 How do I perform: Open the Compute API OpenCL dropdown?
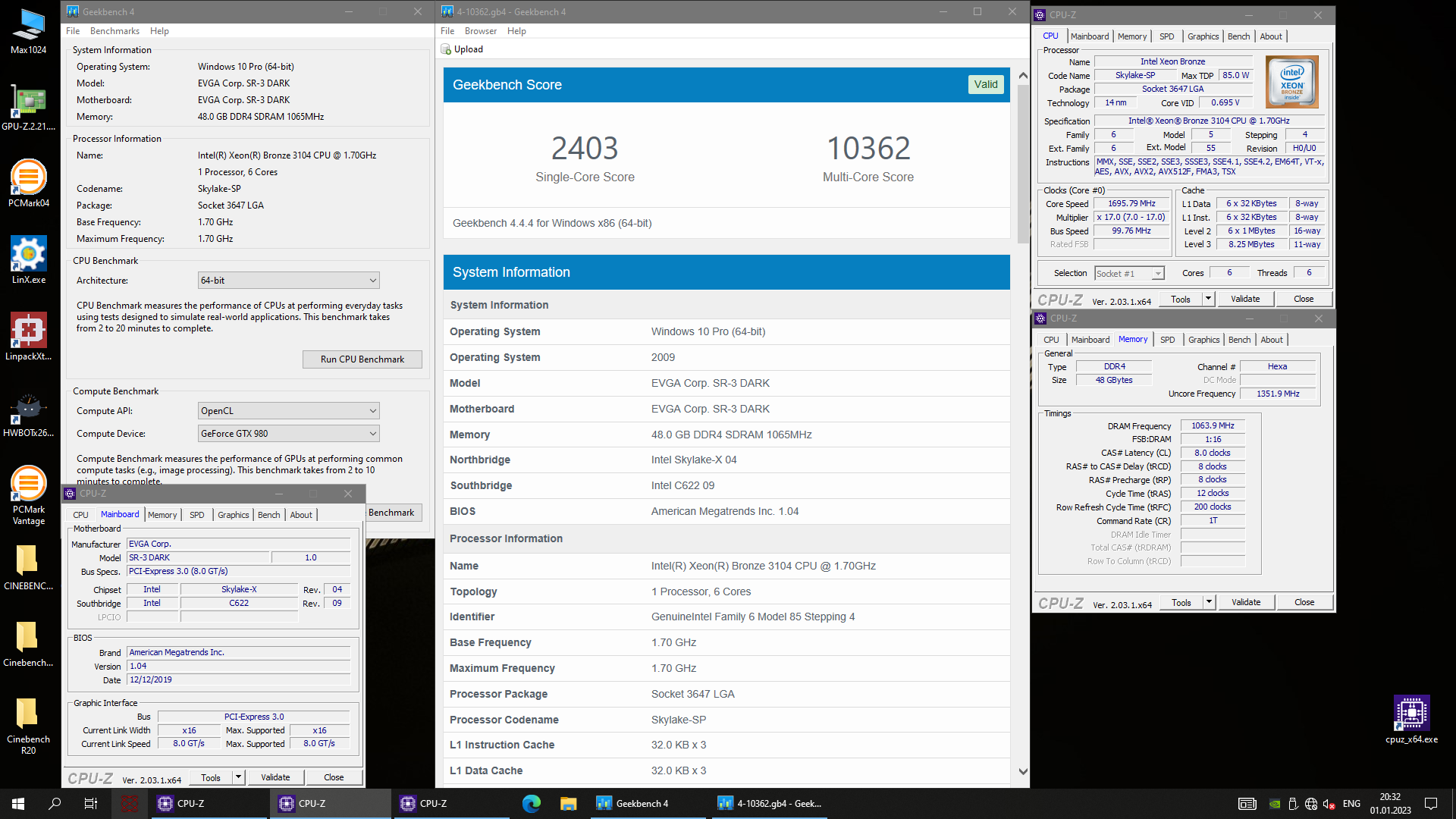288,411
